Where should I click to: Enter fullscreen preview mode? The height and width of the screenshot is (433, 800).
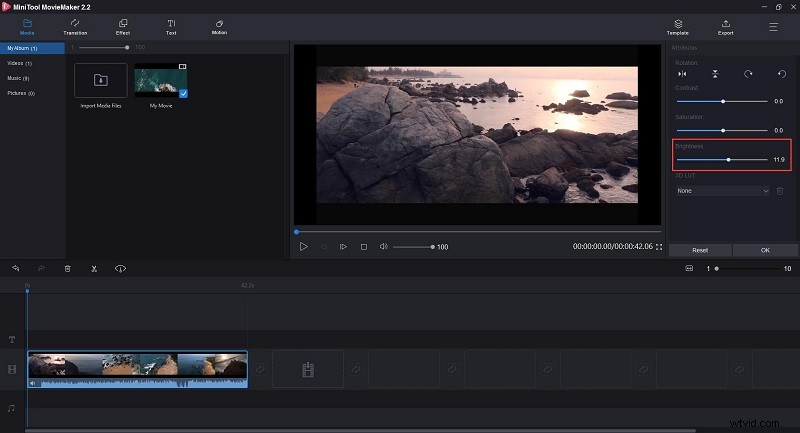tap(659, 247)
